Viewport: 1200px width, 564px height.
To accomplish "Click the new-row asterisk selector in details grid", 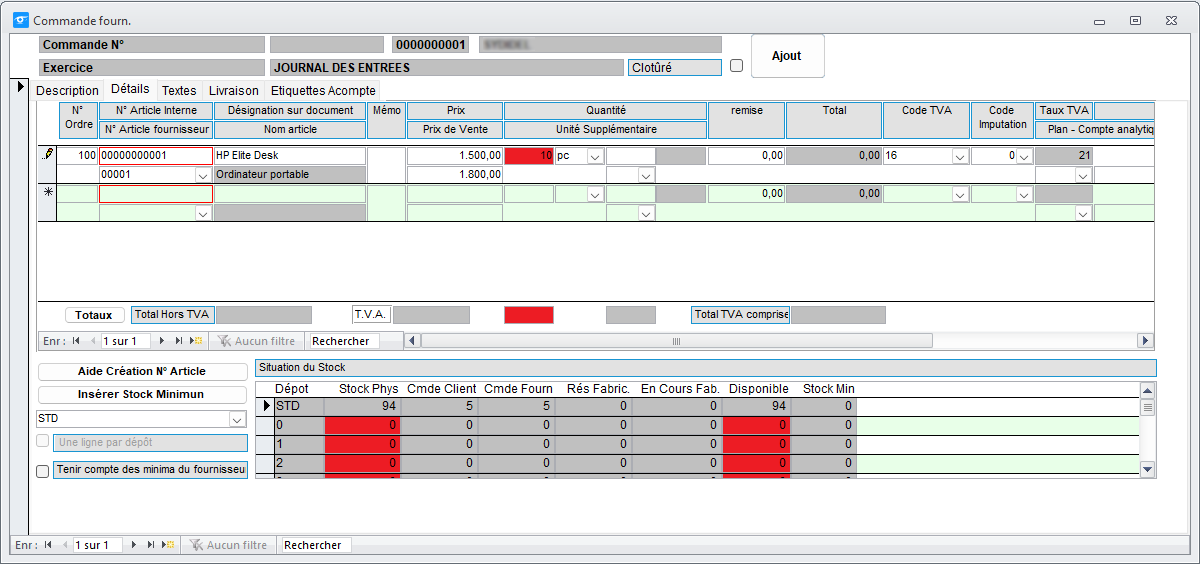I will click(x=46, y=193).
